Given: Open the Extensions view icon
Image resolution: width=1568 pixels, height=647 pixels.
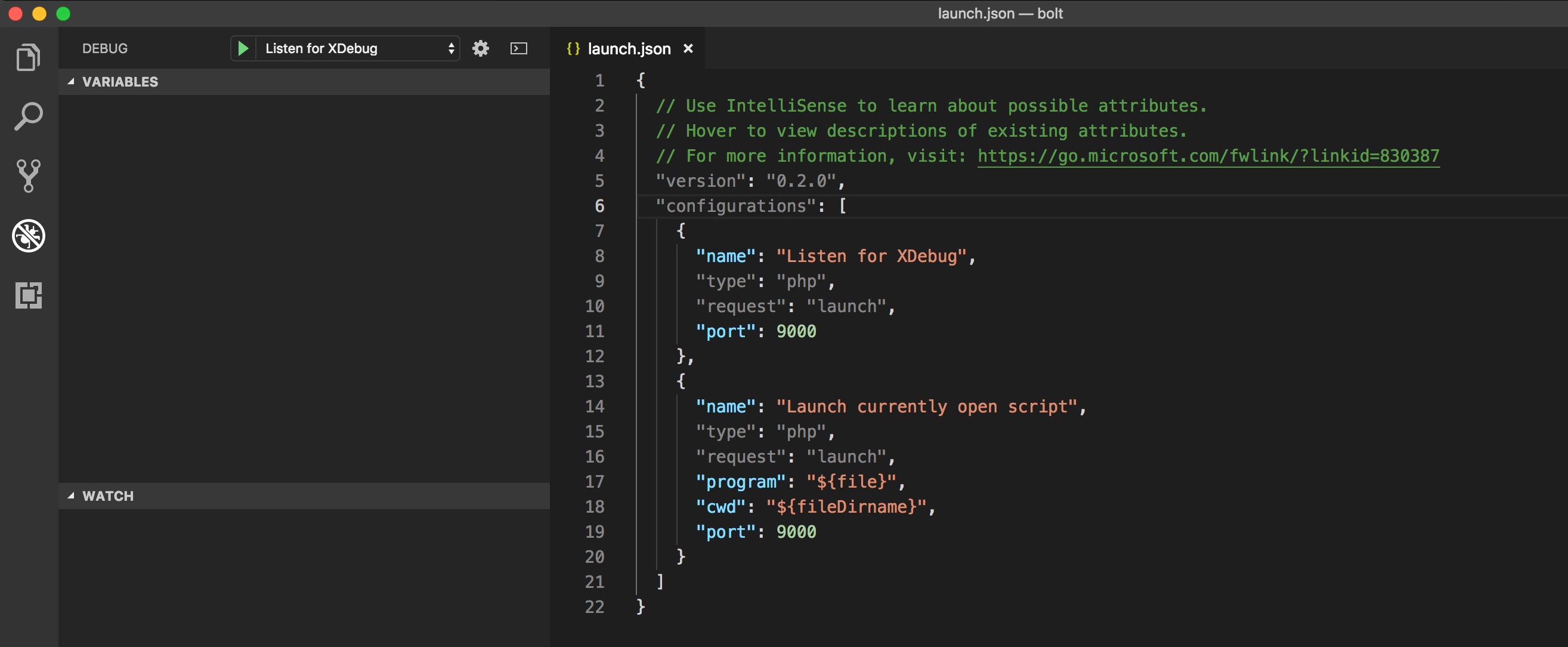Looking at the screenshot, I should 27,295.
